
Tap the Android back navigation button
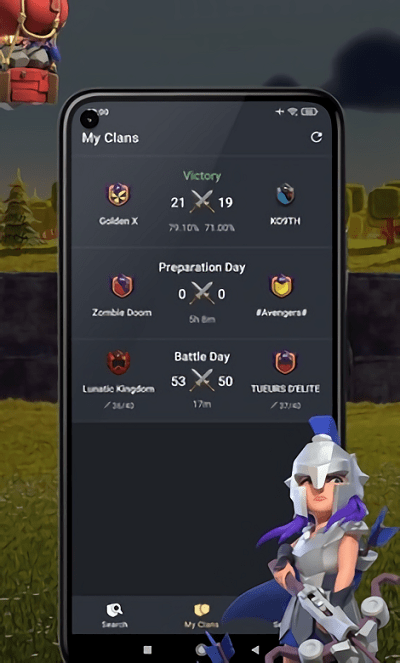click(x=255, y=649)
